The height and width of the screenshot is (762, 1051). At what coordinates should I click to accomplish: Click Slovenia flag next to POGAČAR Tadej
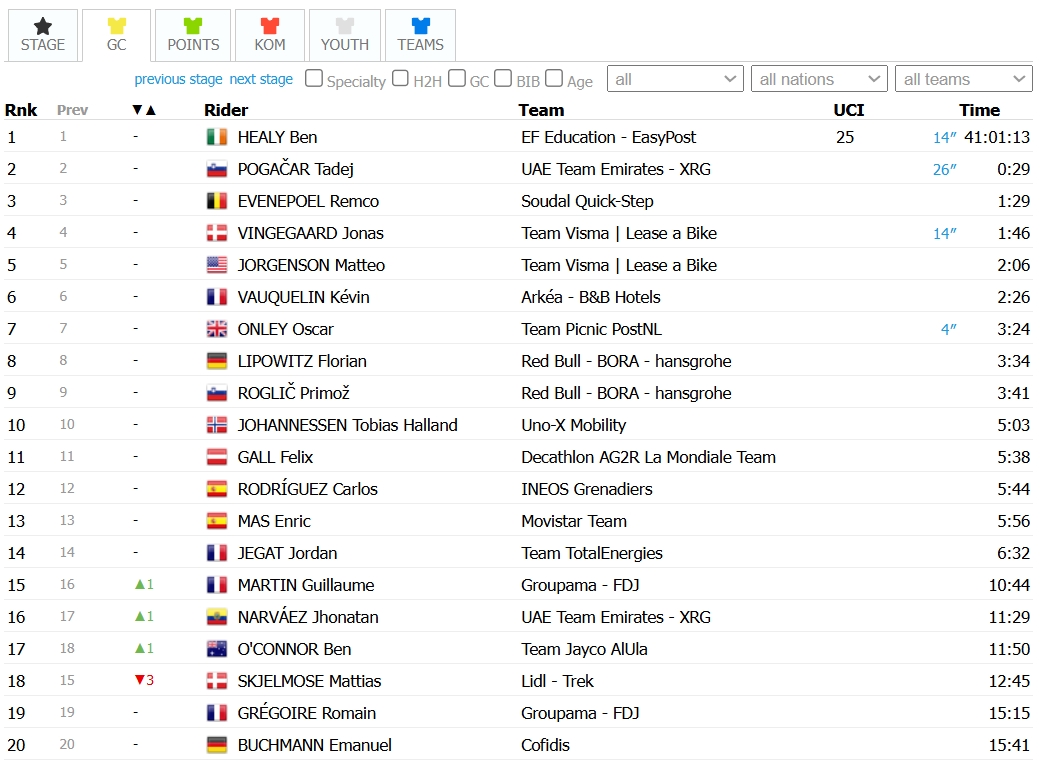pos(217,170)
